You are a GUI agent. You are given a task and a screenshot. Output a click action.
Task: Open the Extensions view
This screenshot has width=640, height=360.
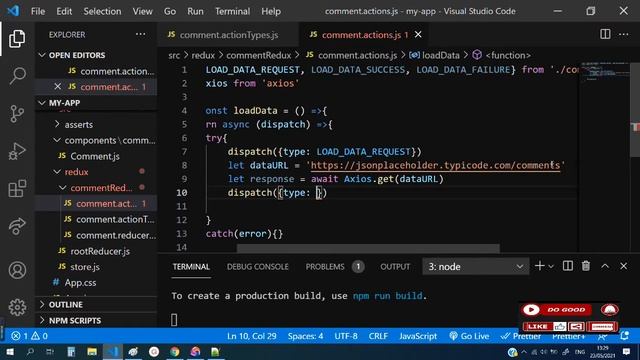click(x=17, y=189)
